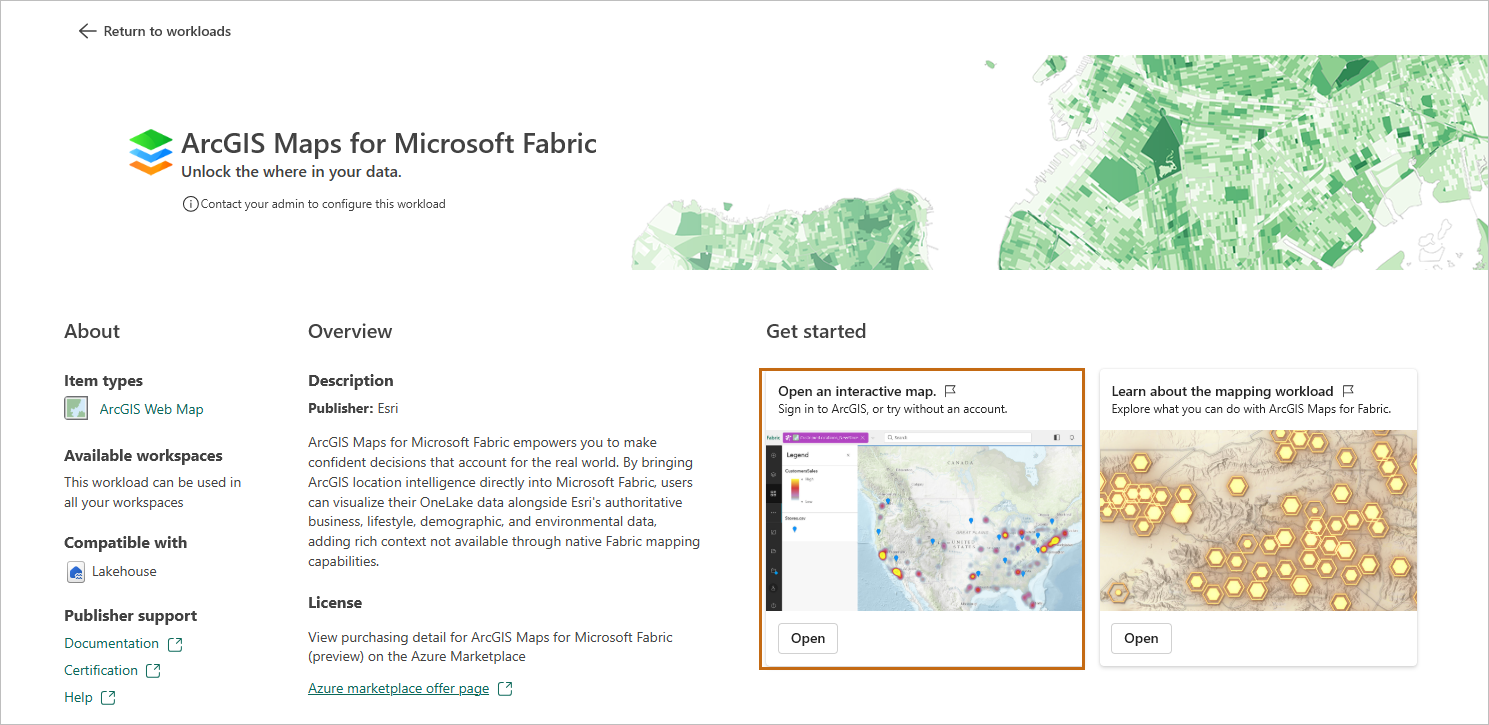Open the Azure marketplace offer page link
Screen dimensions: 1489x725
tap(398, 689)
